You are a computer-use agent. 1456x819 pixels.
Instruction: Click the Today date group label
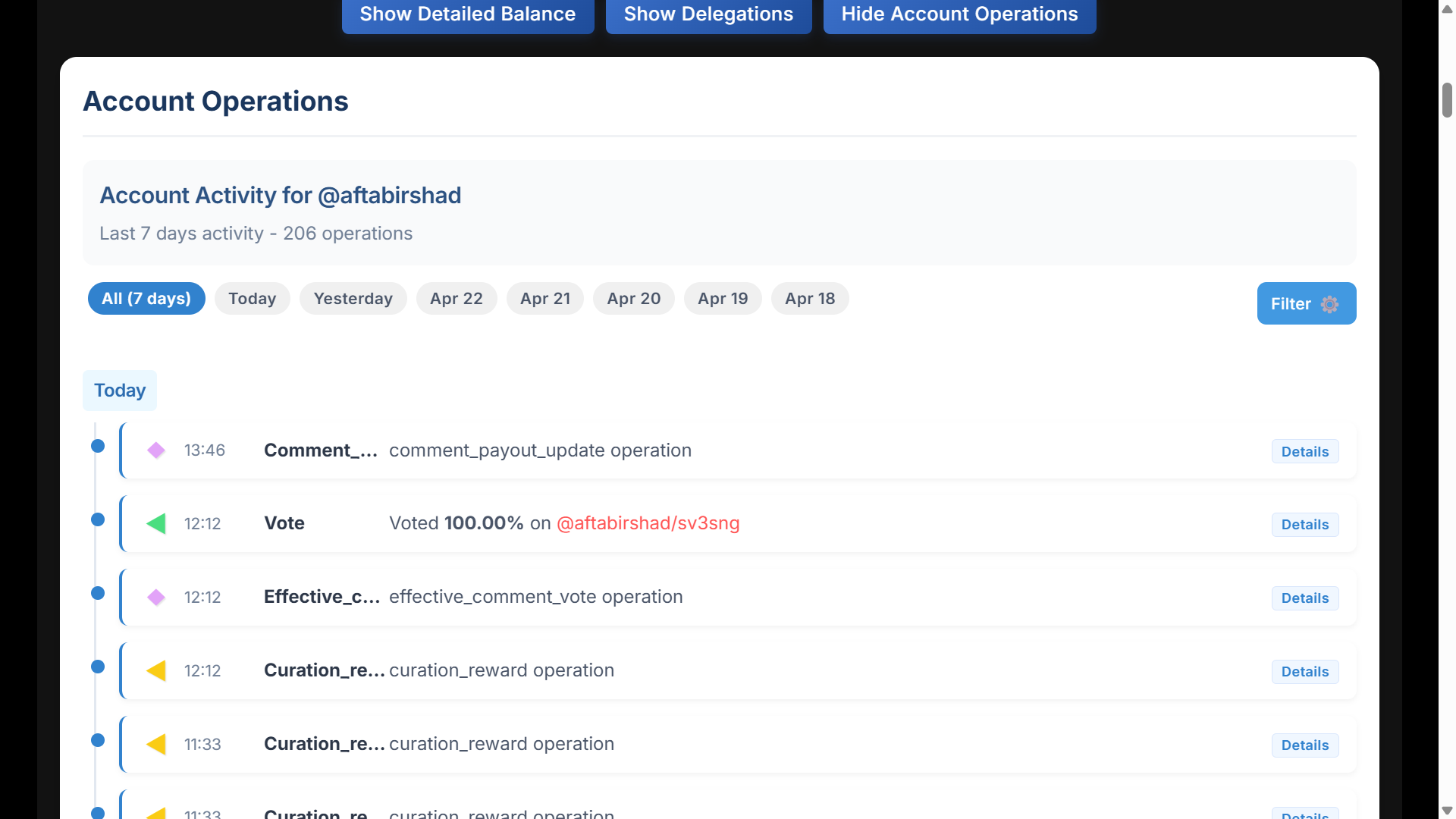click(x=120, y=391)
